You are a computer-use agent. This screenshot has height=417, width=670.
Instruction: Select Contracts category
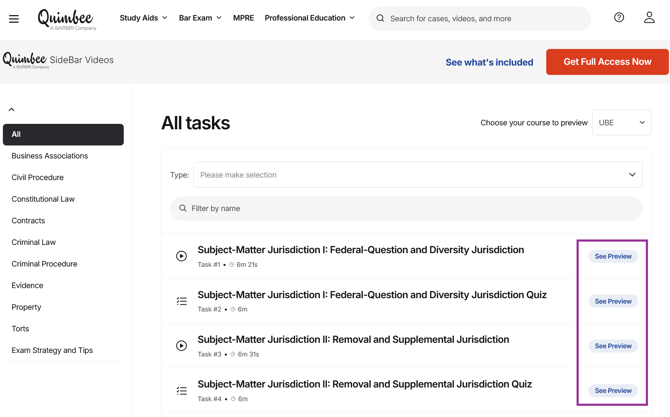coord(28,220)
